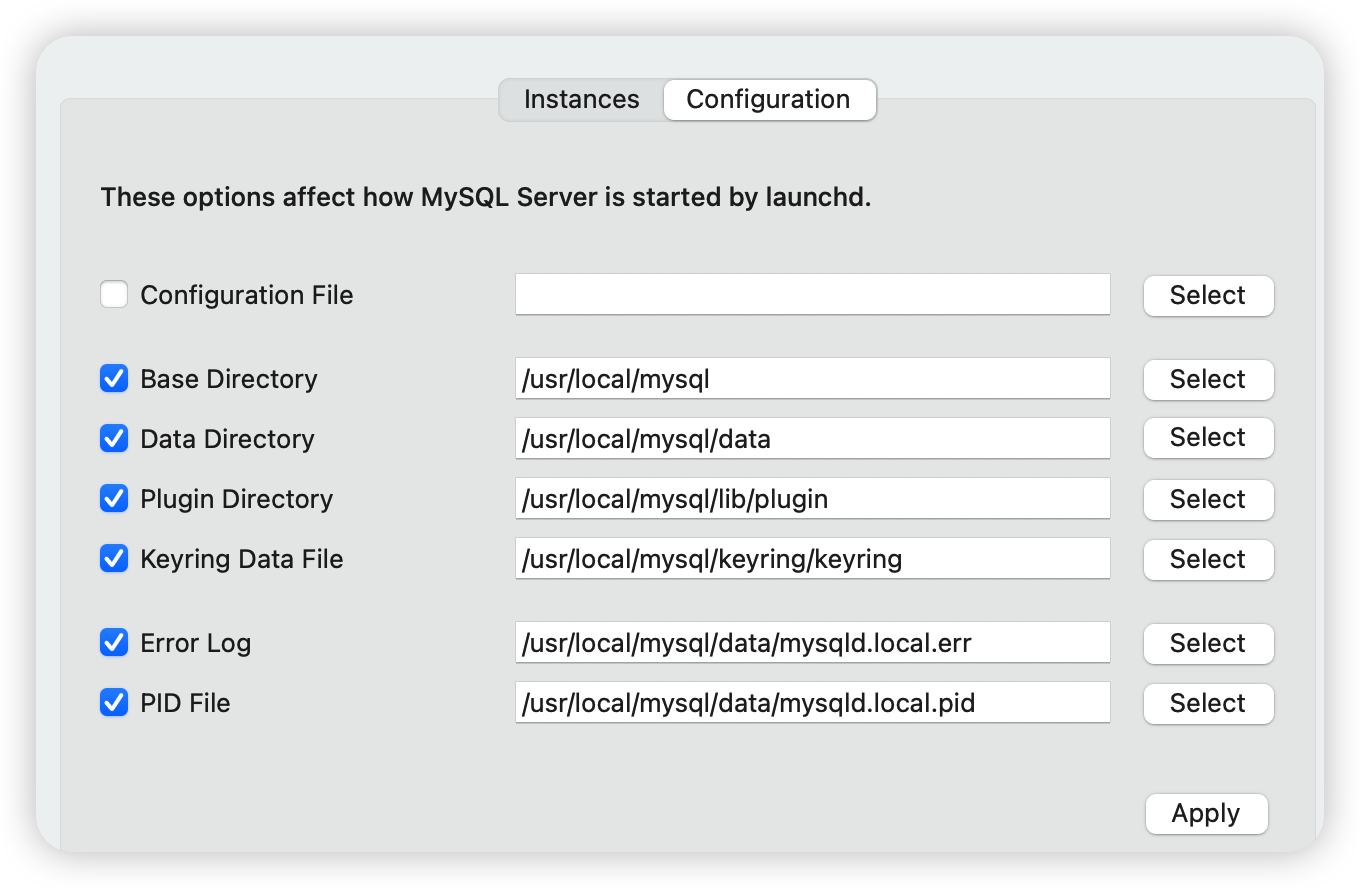The width and height of the screenshot is (1360, 888).
Task: Switch to the Instances tab
Action: 581,100
